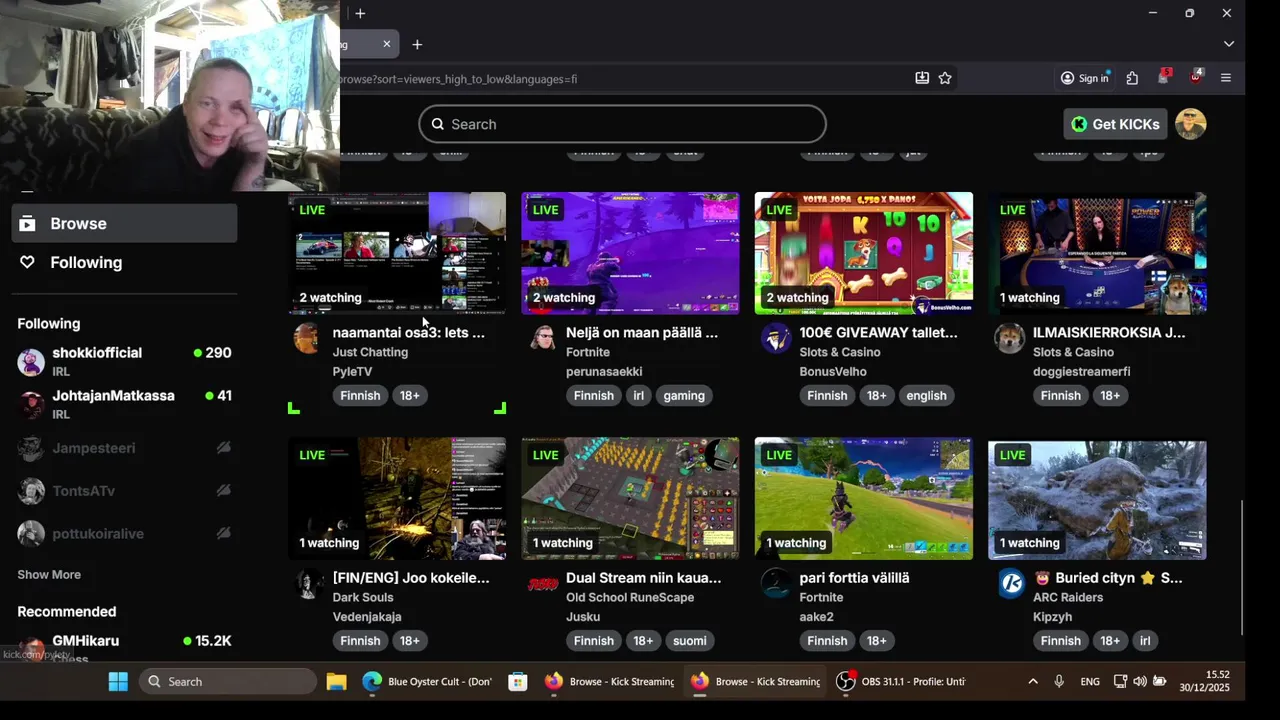Image resolution: width=1280 pixels, height=720 pixels.
Task: Click the irl tag on Kipzyh stream
Action: point(1145,640)
